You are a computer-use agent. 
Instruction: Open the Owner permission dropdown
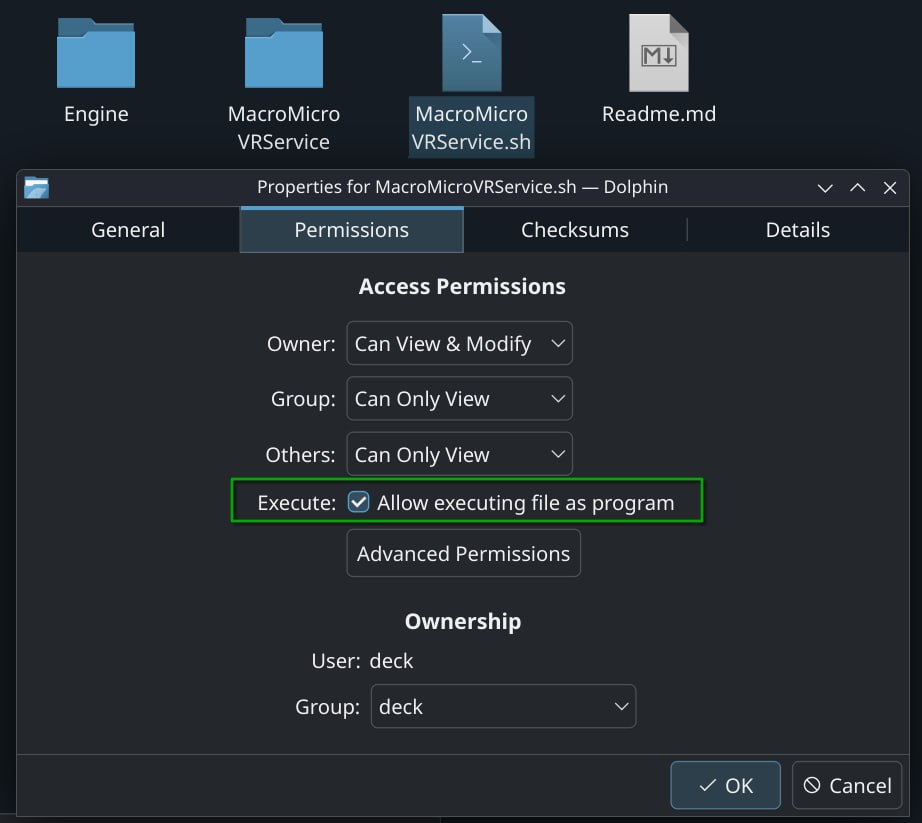pyautogui.click(x=459, y=343)
